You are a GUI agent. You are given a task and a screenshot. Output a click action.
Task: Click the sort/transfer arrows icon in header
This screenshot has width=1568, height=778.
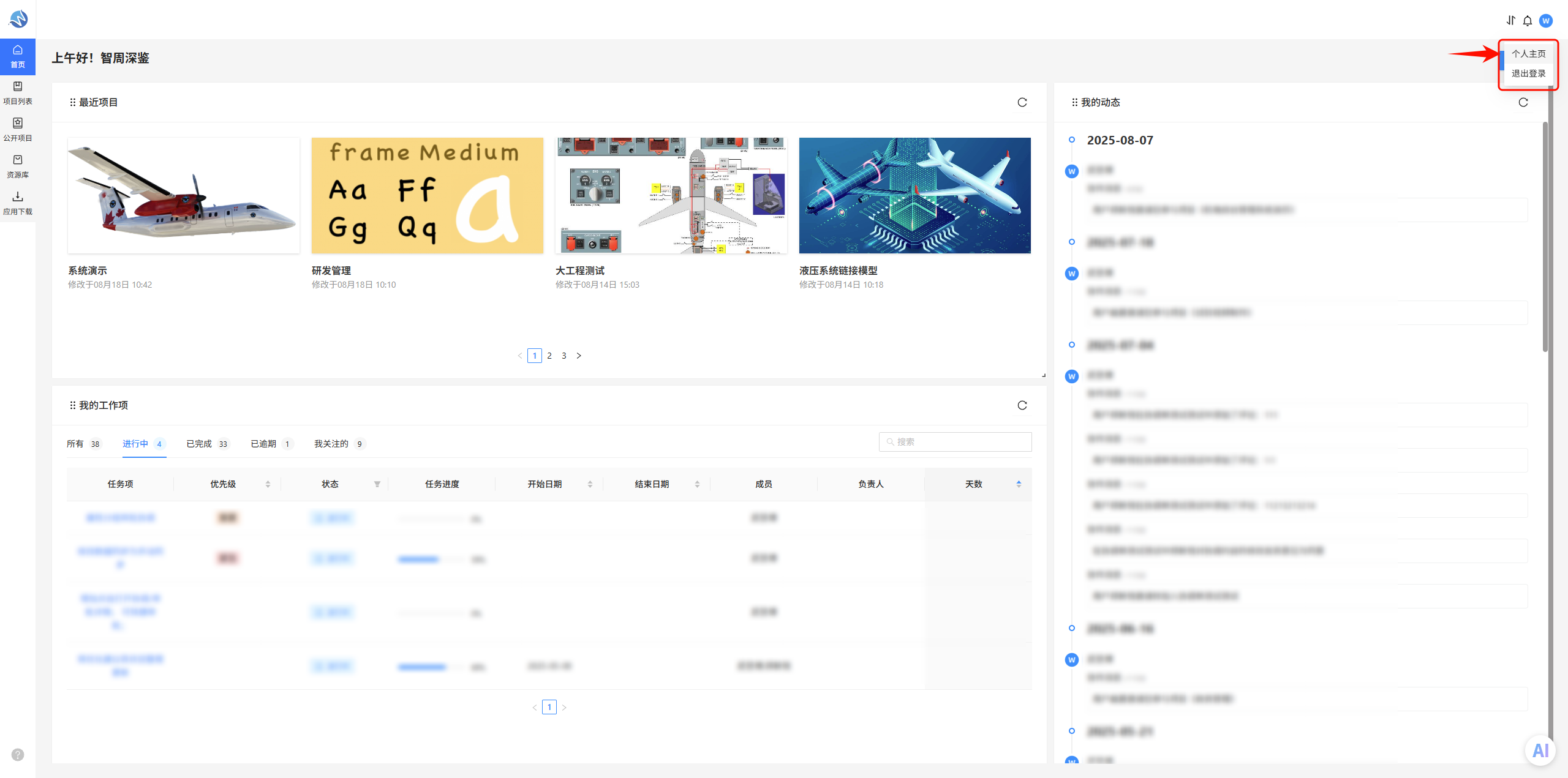[1511, 21]
